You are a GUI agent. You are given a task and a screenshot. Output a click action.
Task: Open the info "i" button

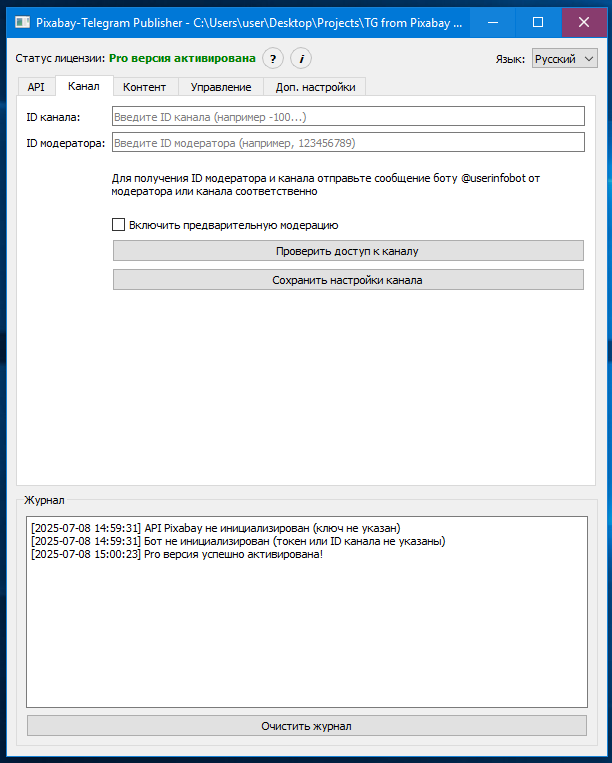click(301, 59)
